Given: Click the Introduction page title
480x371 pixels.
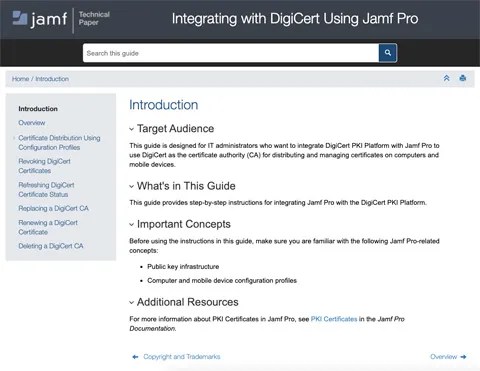Looking at the screenshot, I should [x=164, y=105].
